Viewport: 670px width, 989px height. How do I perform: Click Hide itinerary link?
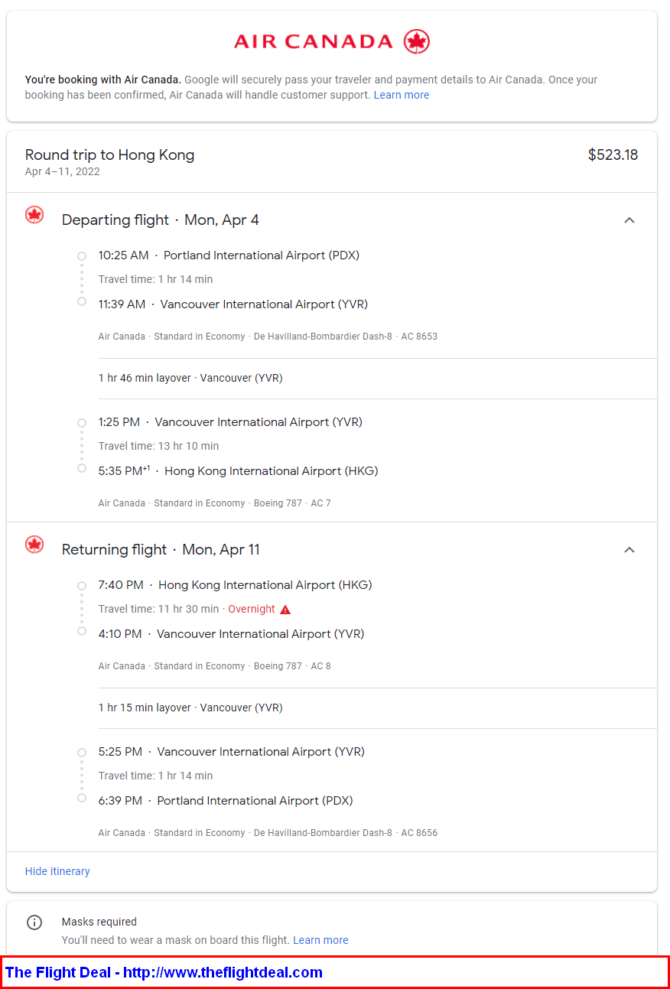57,871
